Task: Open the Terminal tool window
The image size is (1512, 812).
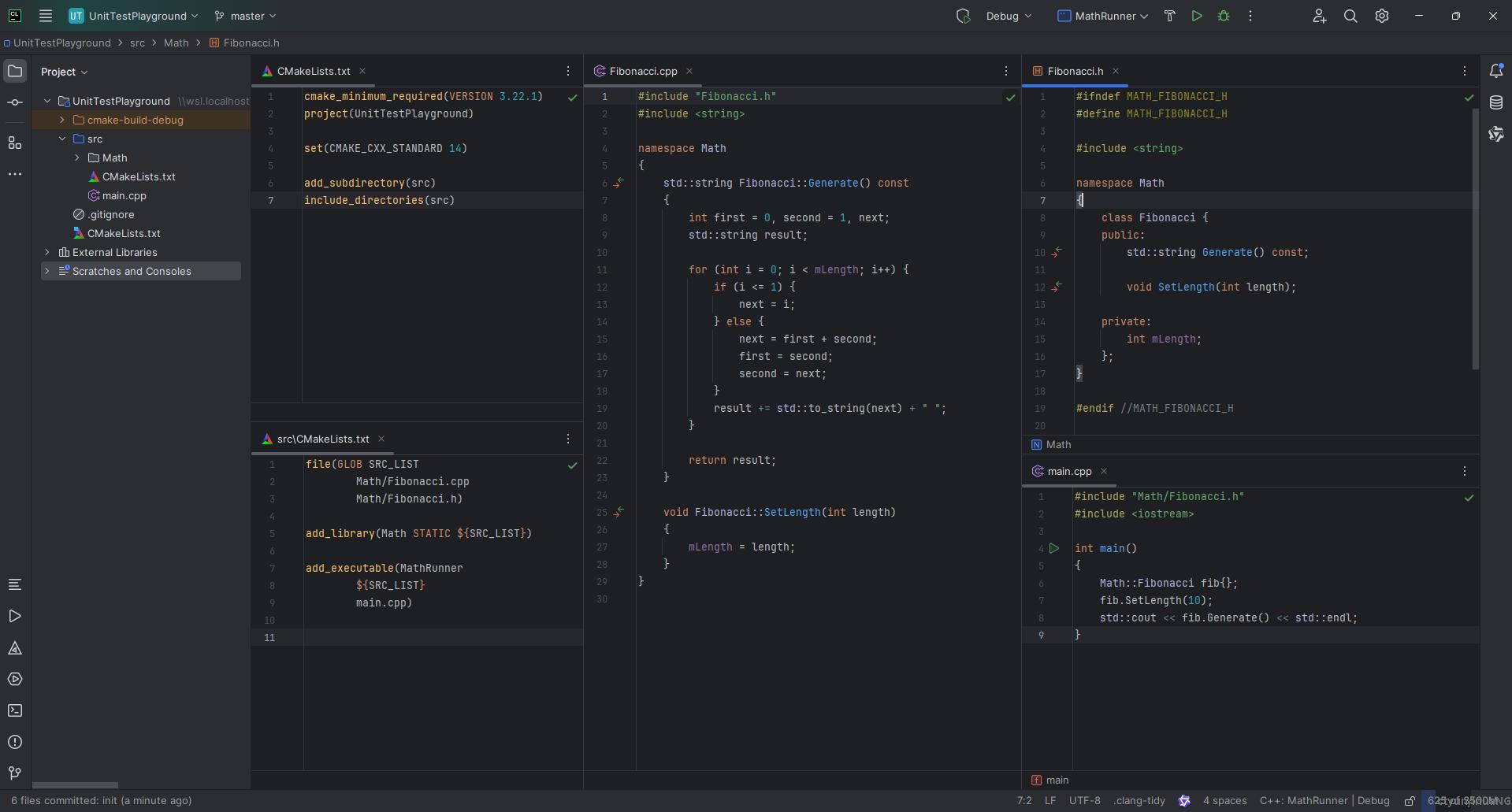Action: click(15, 710)
